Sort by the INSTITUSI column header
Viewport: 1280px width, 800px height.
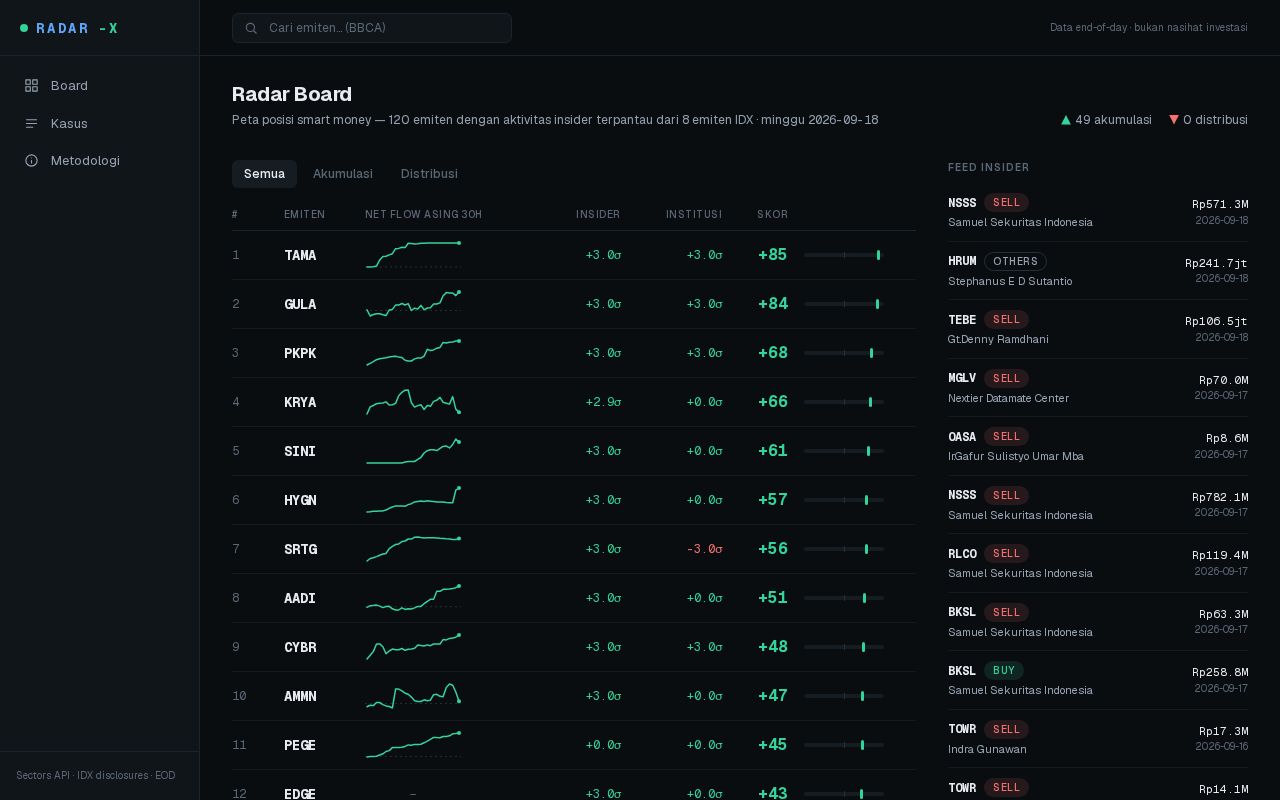pos(694,215)
